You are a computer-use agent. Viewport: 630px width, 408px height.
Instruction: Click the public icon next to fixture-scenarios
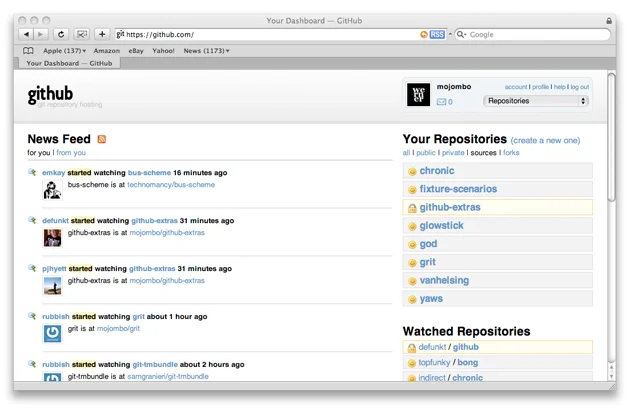[412, 190]
